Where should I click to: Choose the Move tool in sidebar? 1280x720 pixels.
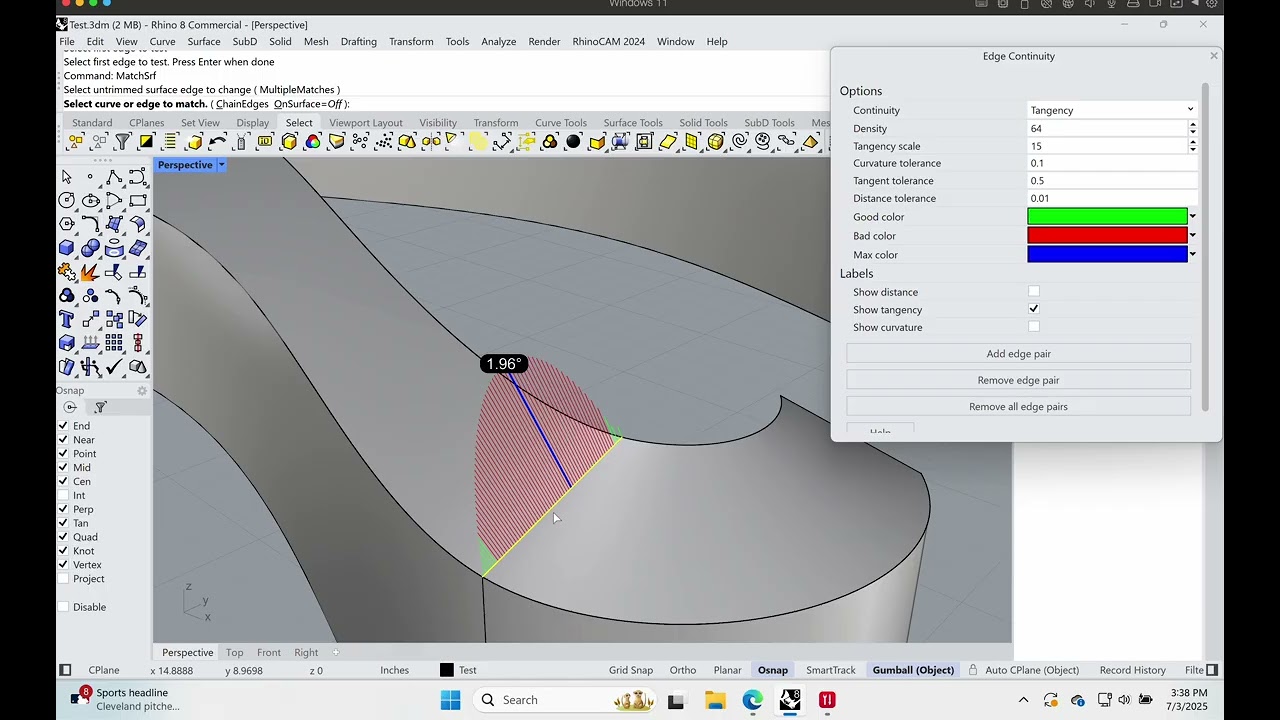click(90, 320)
